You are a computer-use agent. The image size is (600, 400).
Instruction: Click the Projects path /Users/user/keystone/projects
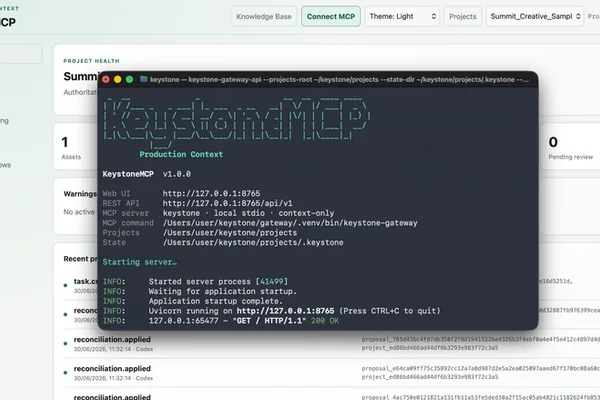point(230,233)
